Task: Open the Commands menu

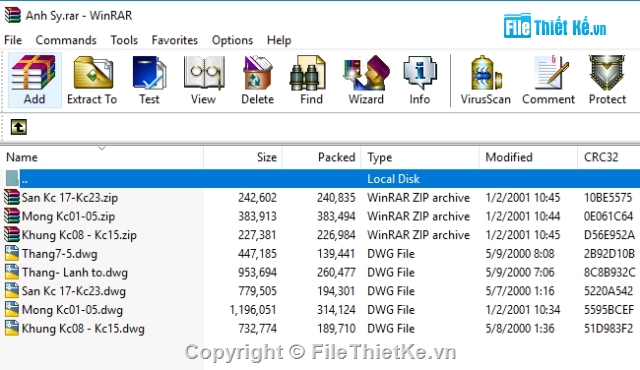Action: point(66,40)
